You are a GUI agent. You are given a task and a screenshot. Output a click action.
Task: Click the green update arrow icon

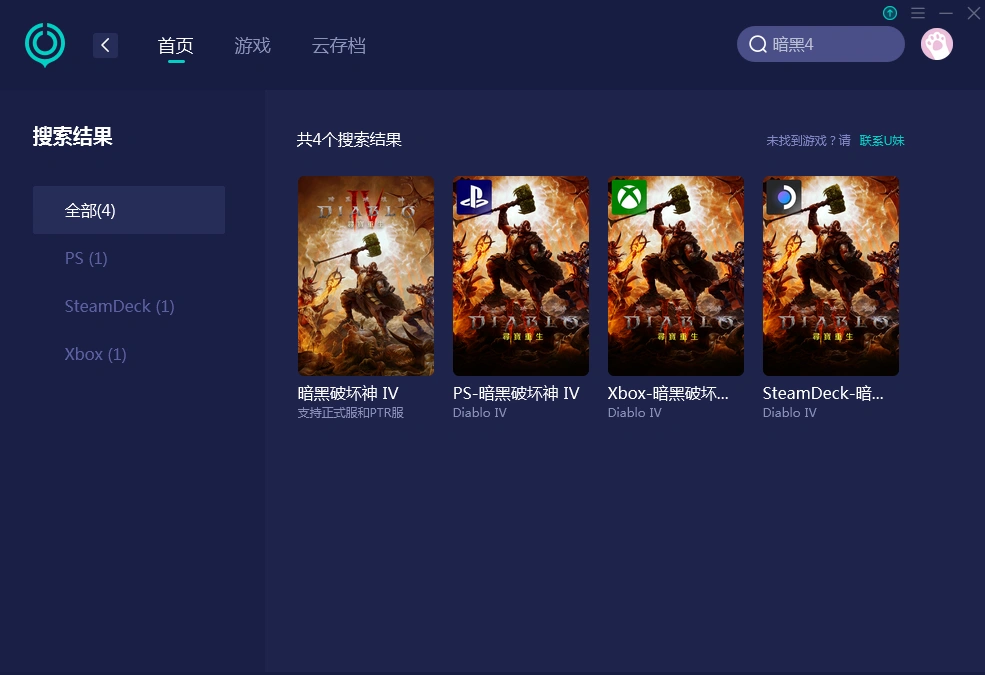(x=890, y=13)
